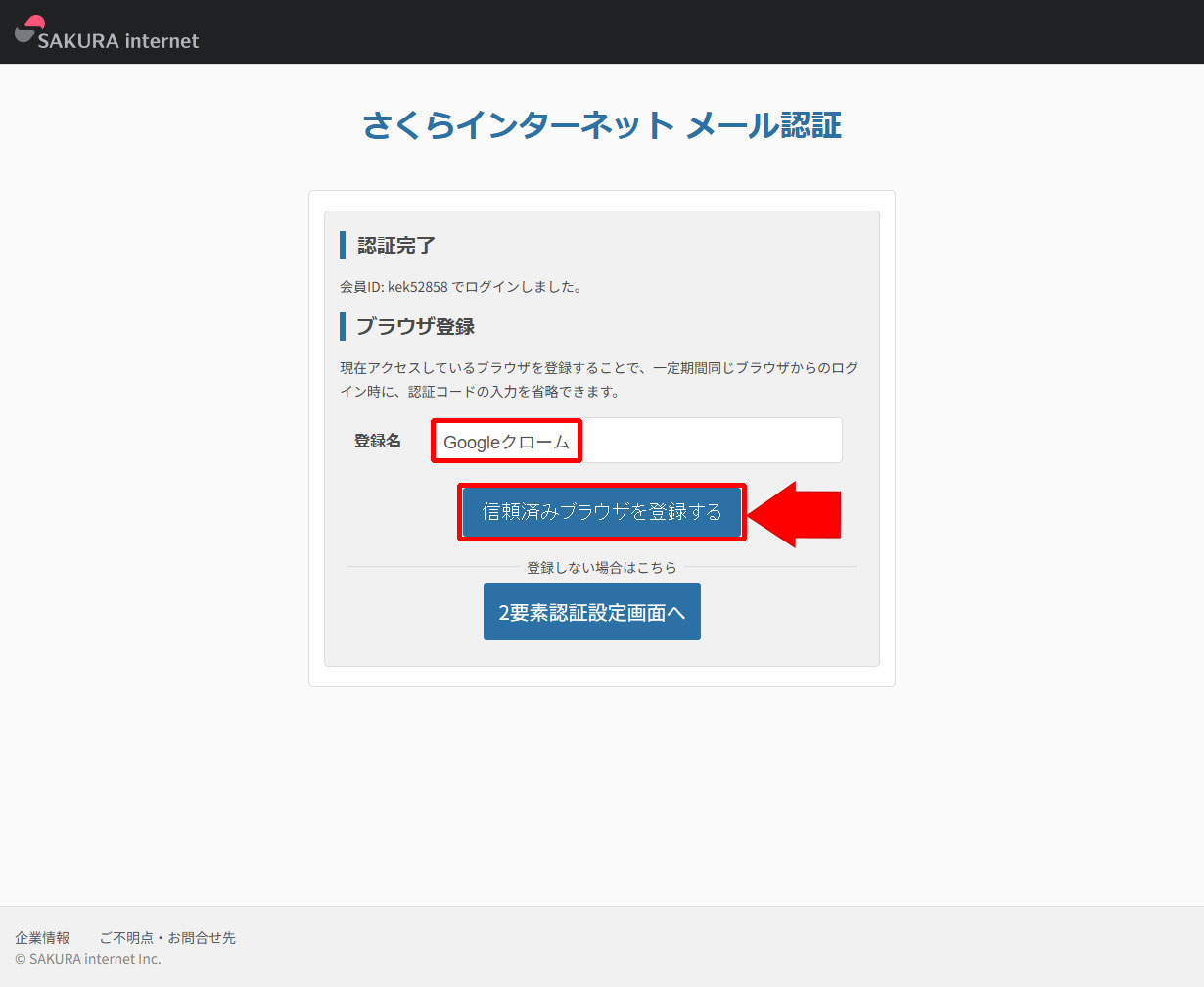Click the さくらインターネット メール認証 page title
1204x987 pixels.
click(601, 125)
